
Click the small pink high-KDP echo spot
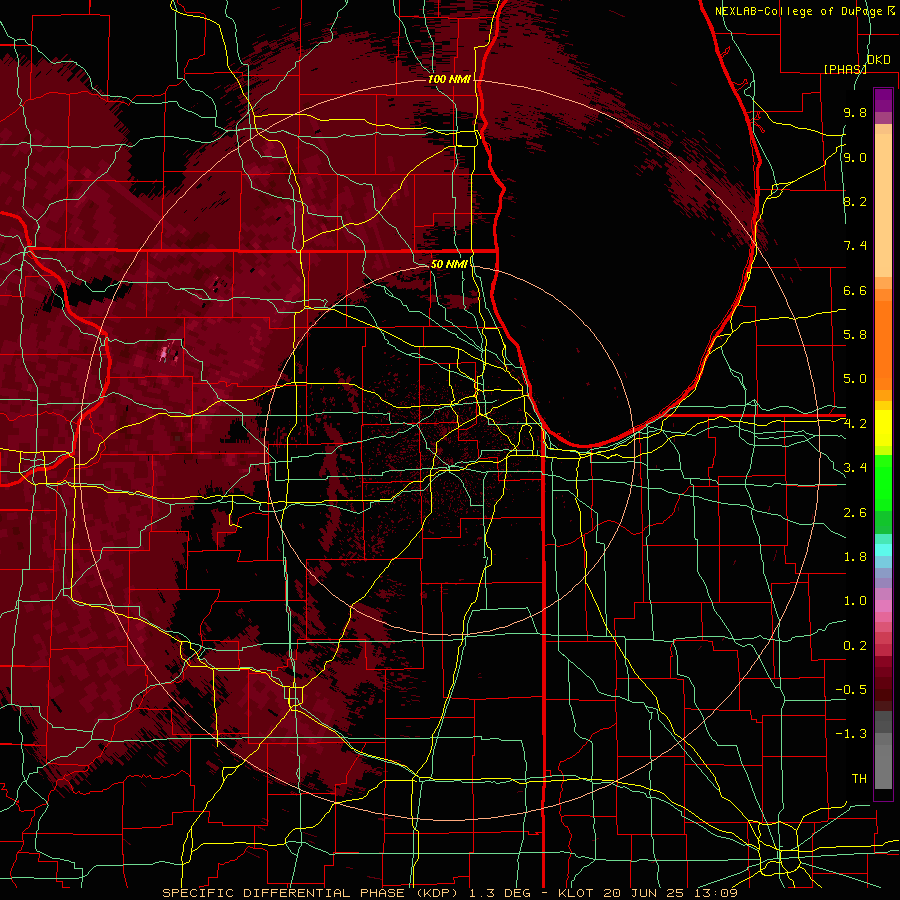click(x=166, y=352)
